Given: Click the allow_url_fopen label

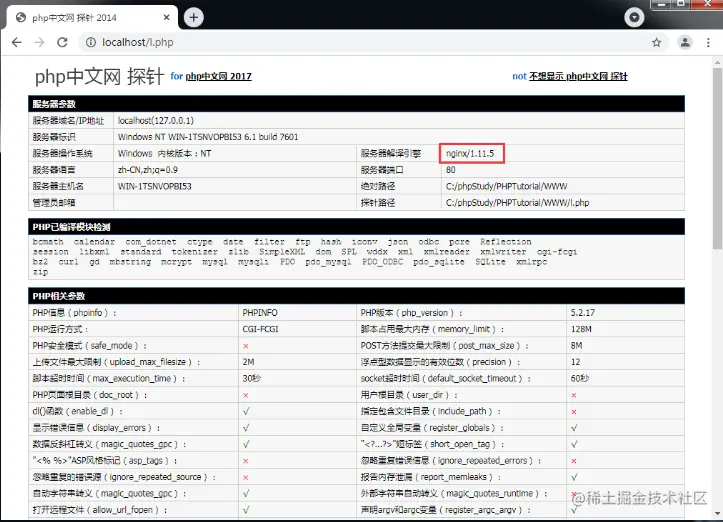Looking at the screenshot, I should (100, 510).
